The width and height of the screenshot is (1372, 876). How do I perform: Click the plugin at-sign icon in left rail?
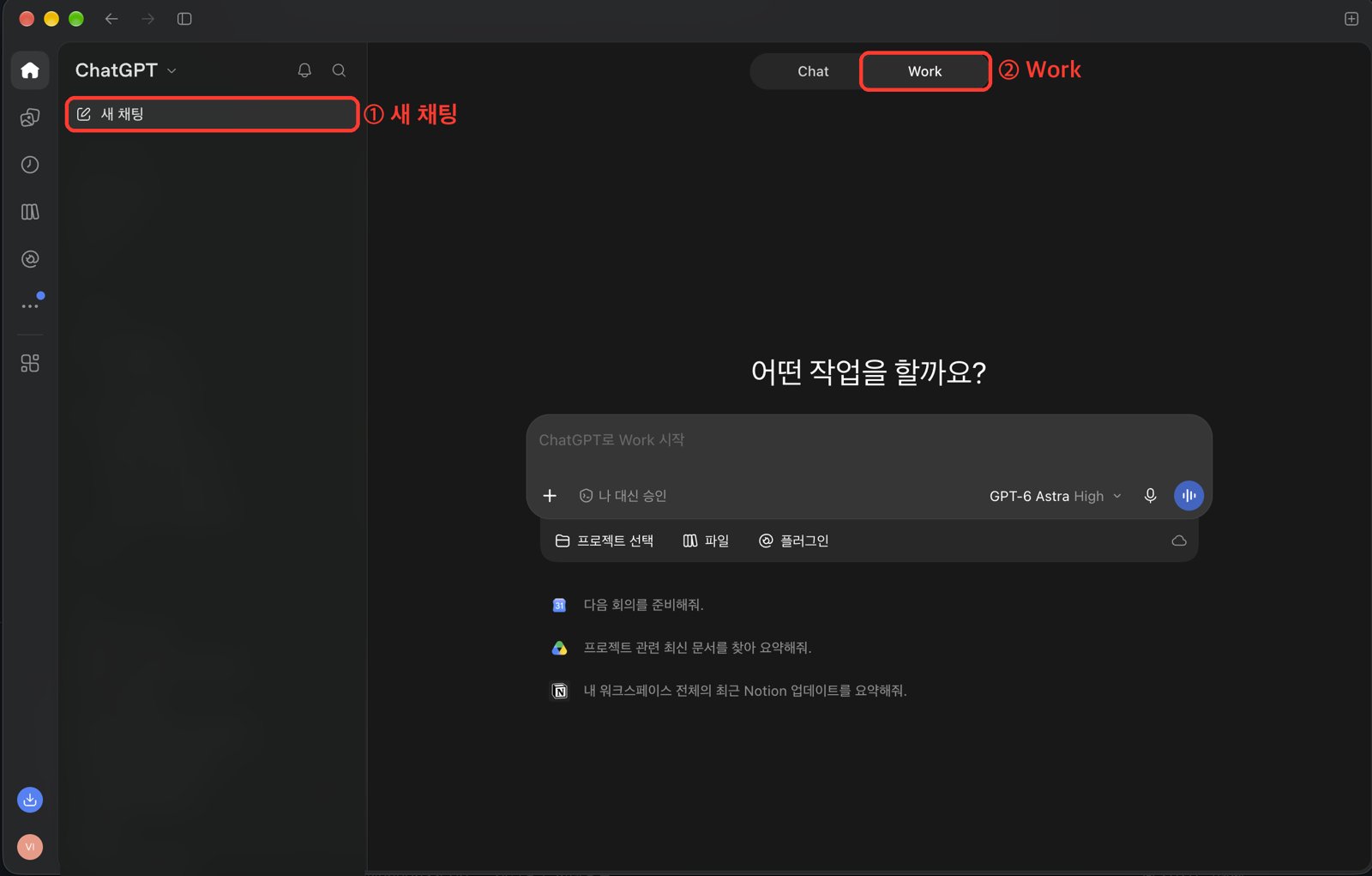point(30,259)
